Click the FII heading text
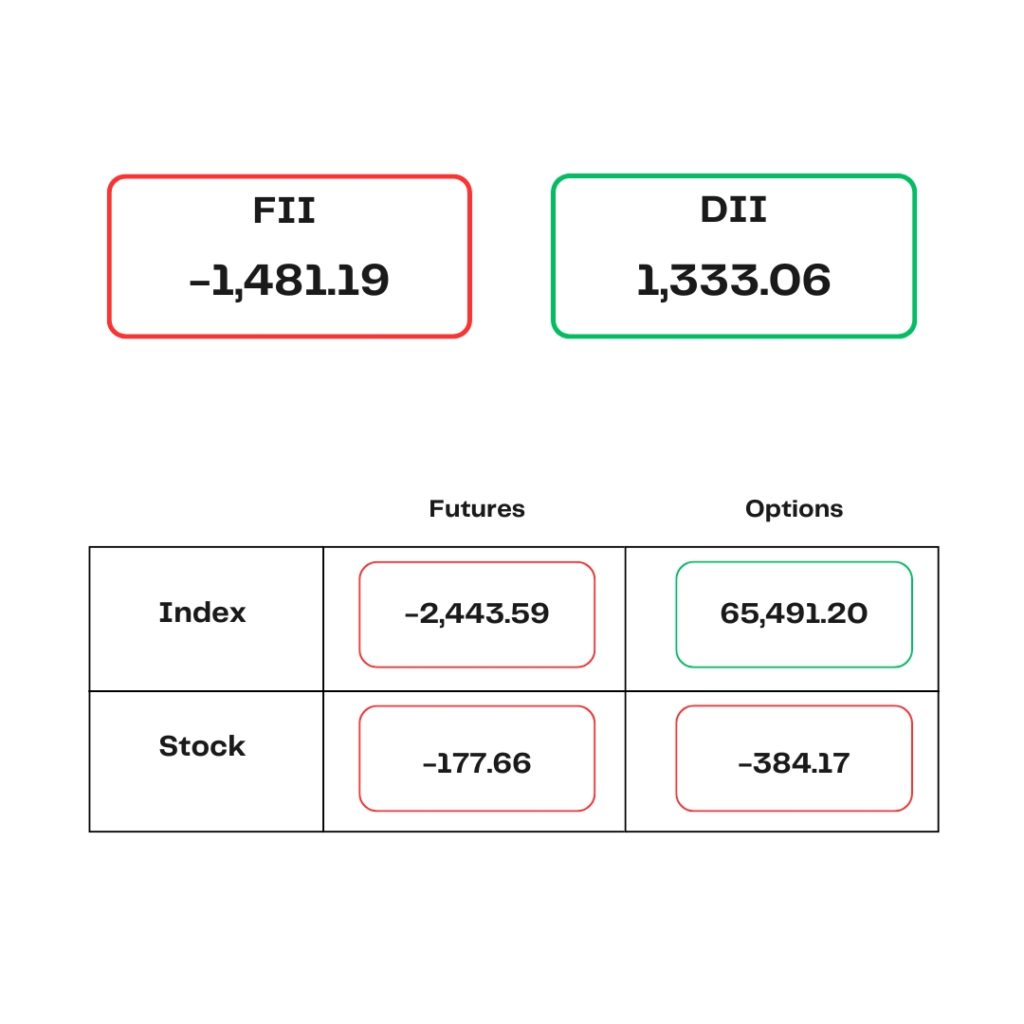The width and height of the screenshot is (1024, 1024). 284,210
